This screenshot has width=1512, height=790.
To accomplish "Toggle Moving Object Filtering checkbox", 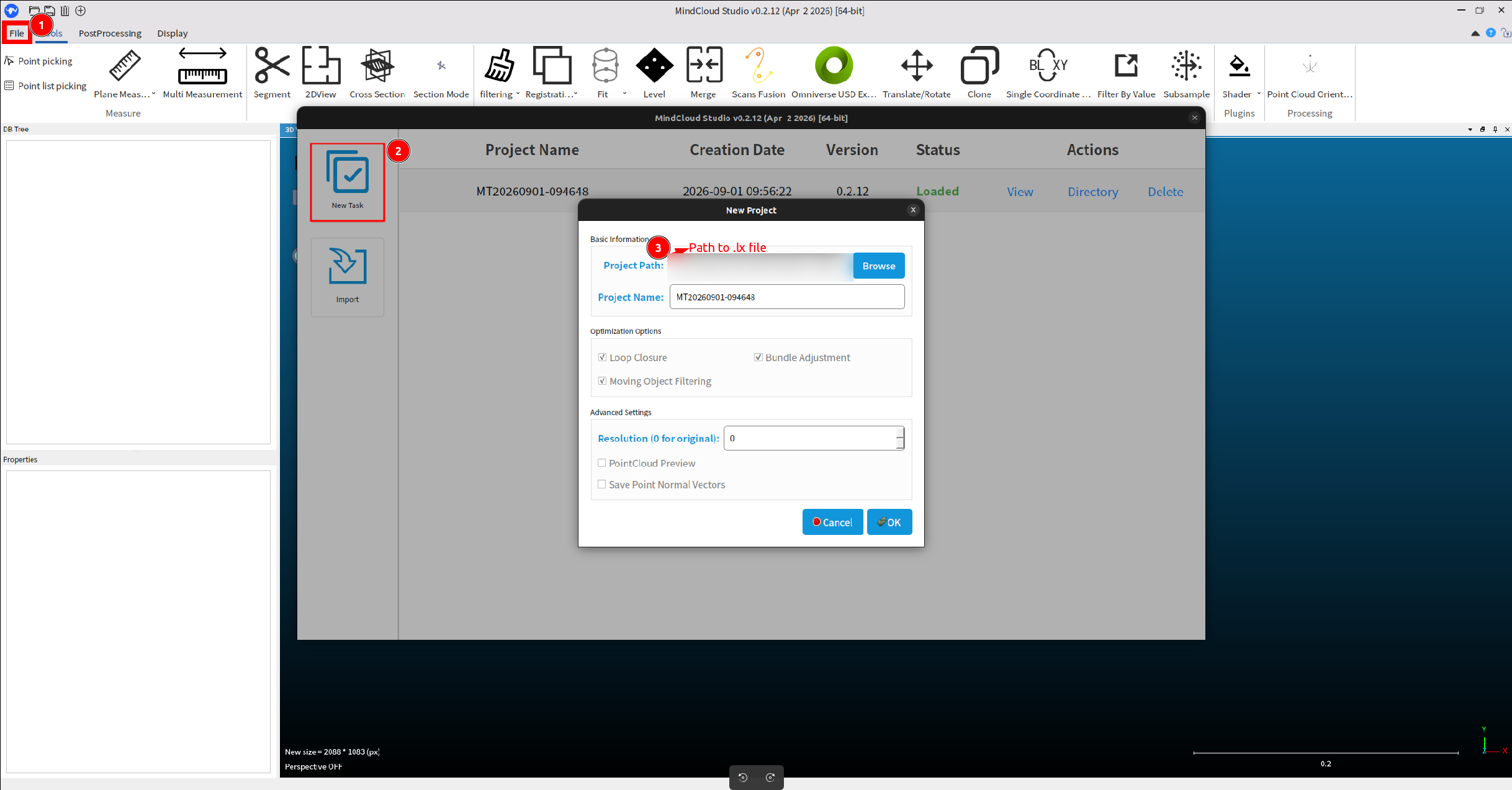I will (x=602, y=380).
